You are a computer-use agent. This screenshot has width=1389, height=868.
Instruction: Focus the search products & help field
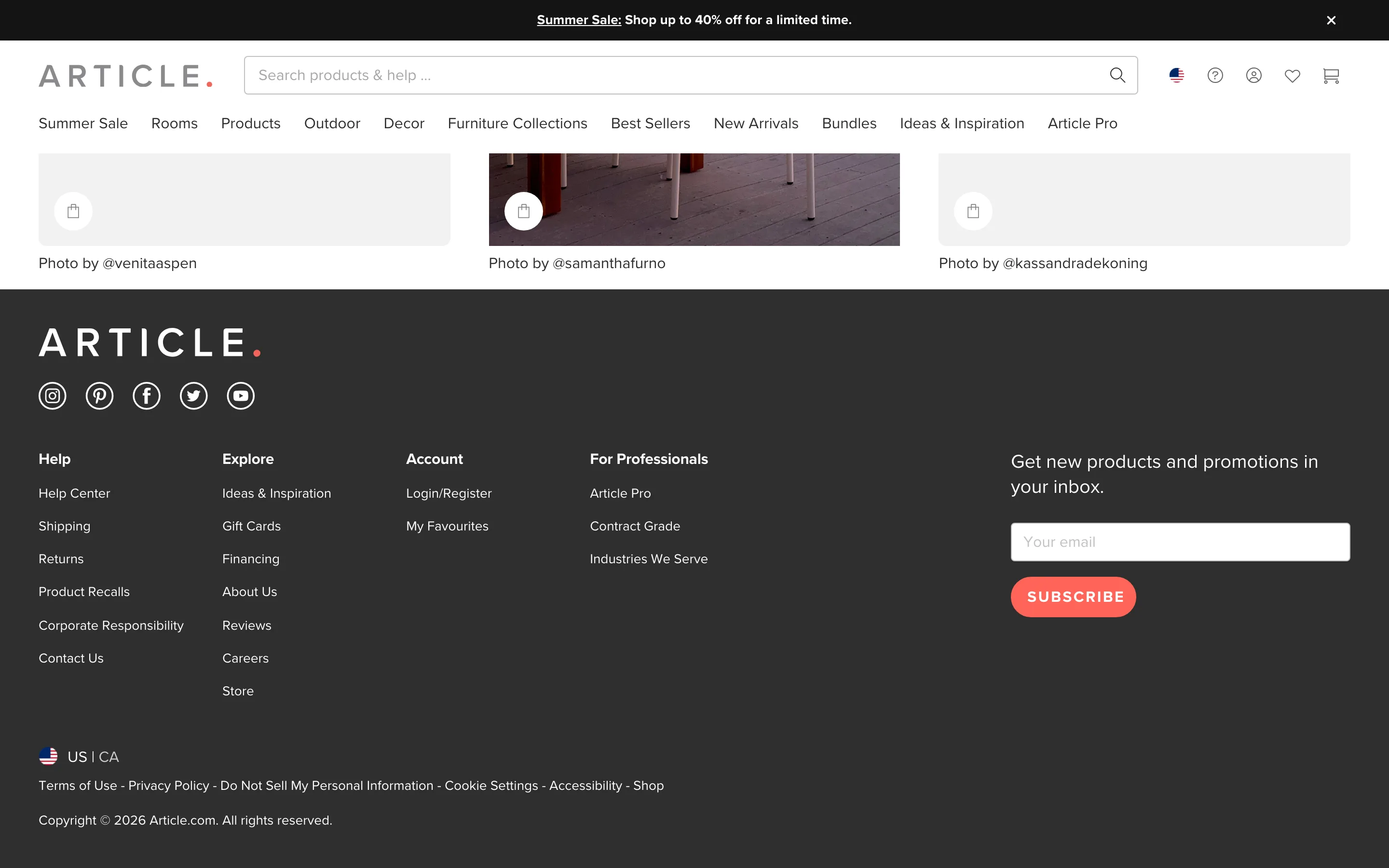pyautogui.click(x=691, y=75)
